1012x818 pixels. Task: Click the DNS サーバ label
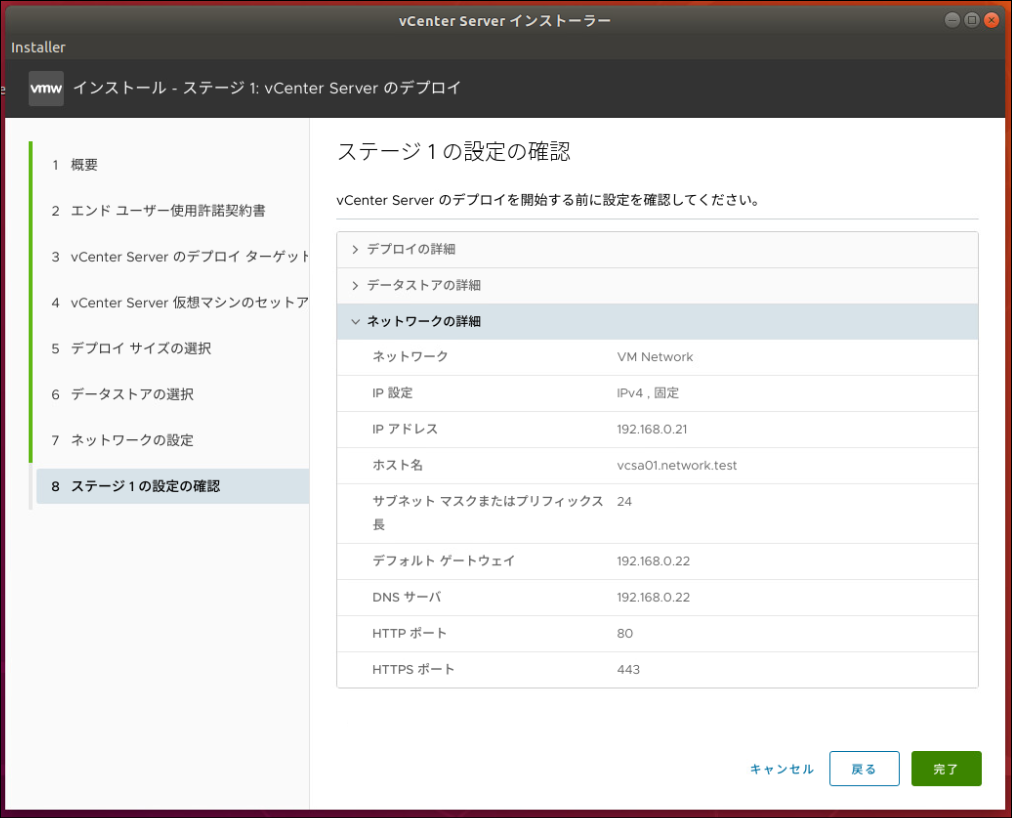pos(407,597)
